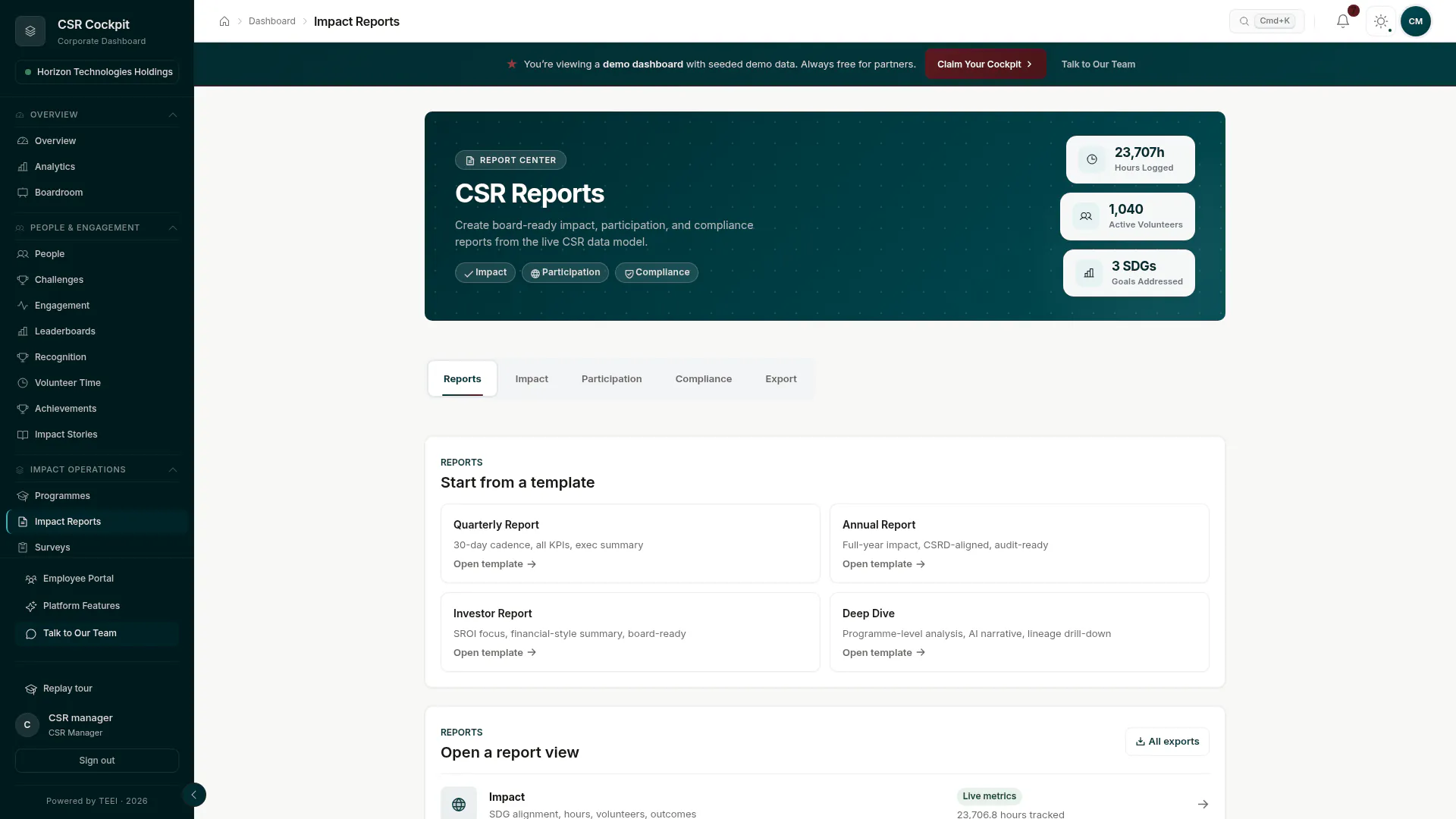
Task: Click the REPORT CENTER badge
Action: 510,160
